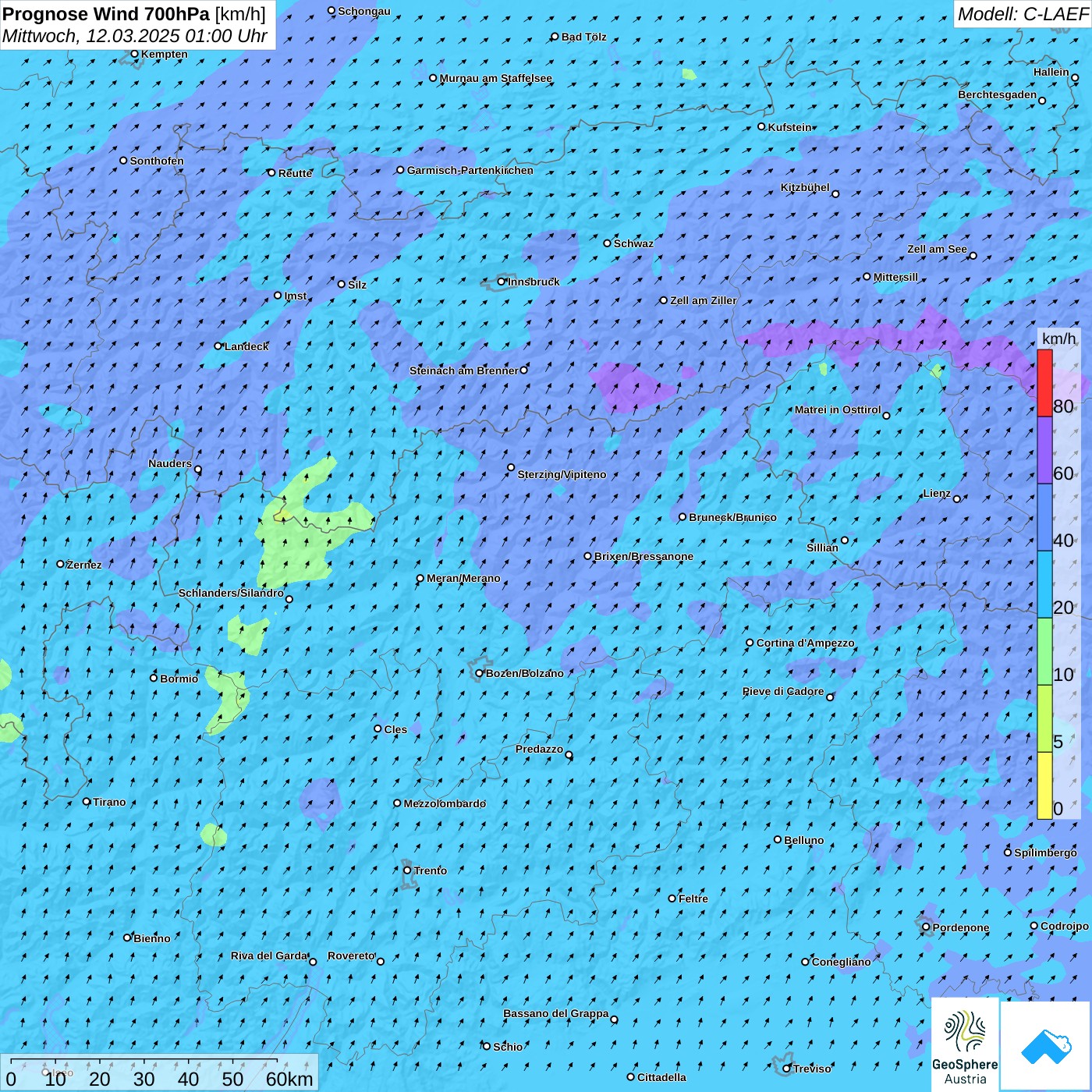This screenshot has width=1092, height=1092.
Task: Select the "Kufstein" city label
Action: pyautogui.click(x=789, y=127)
